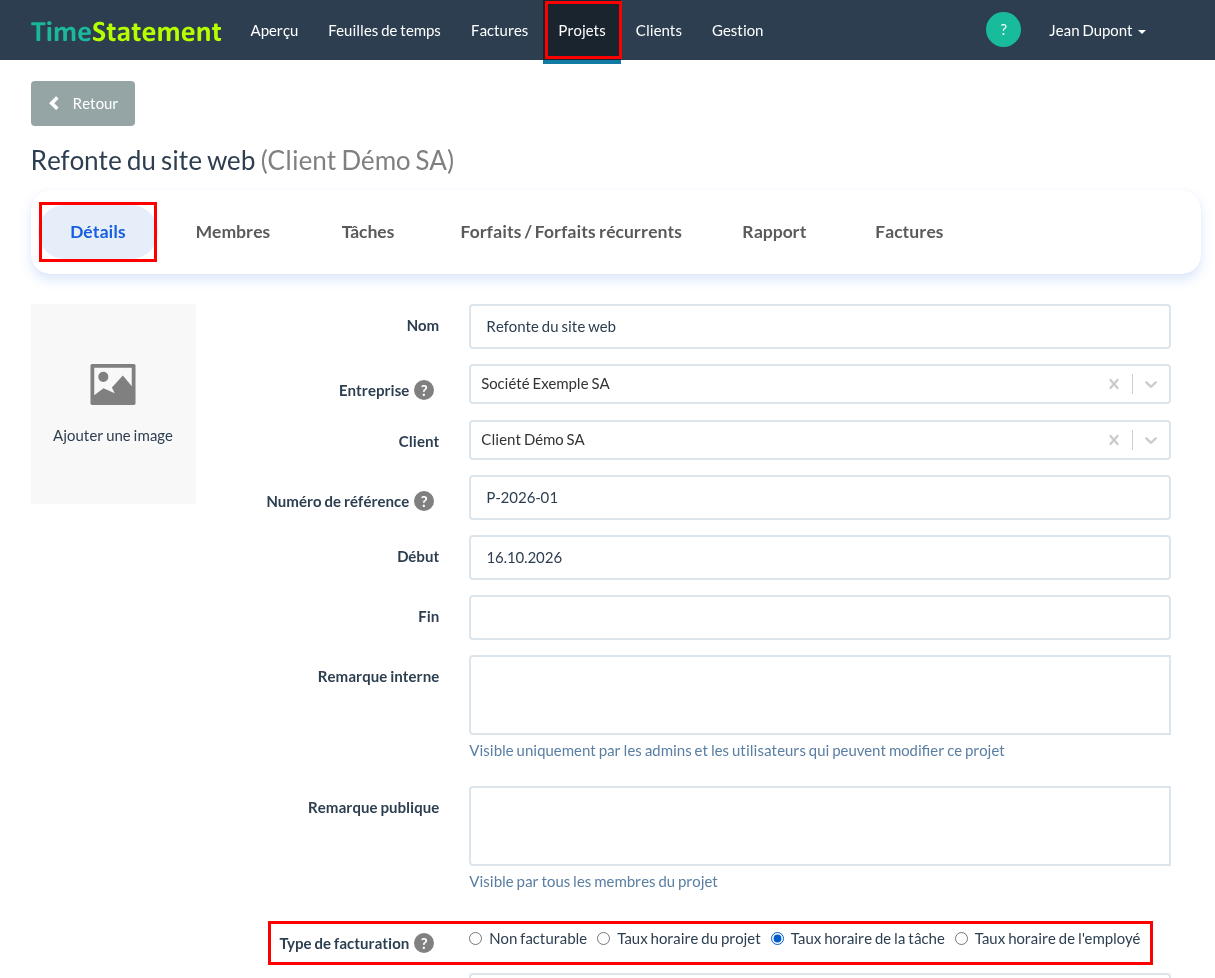Screen dimensions: 1215x978
Task: Click the Retour button
Action: [83, 104]
